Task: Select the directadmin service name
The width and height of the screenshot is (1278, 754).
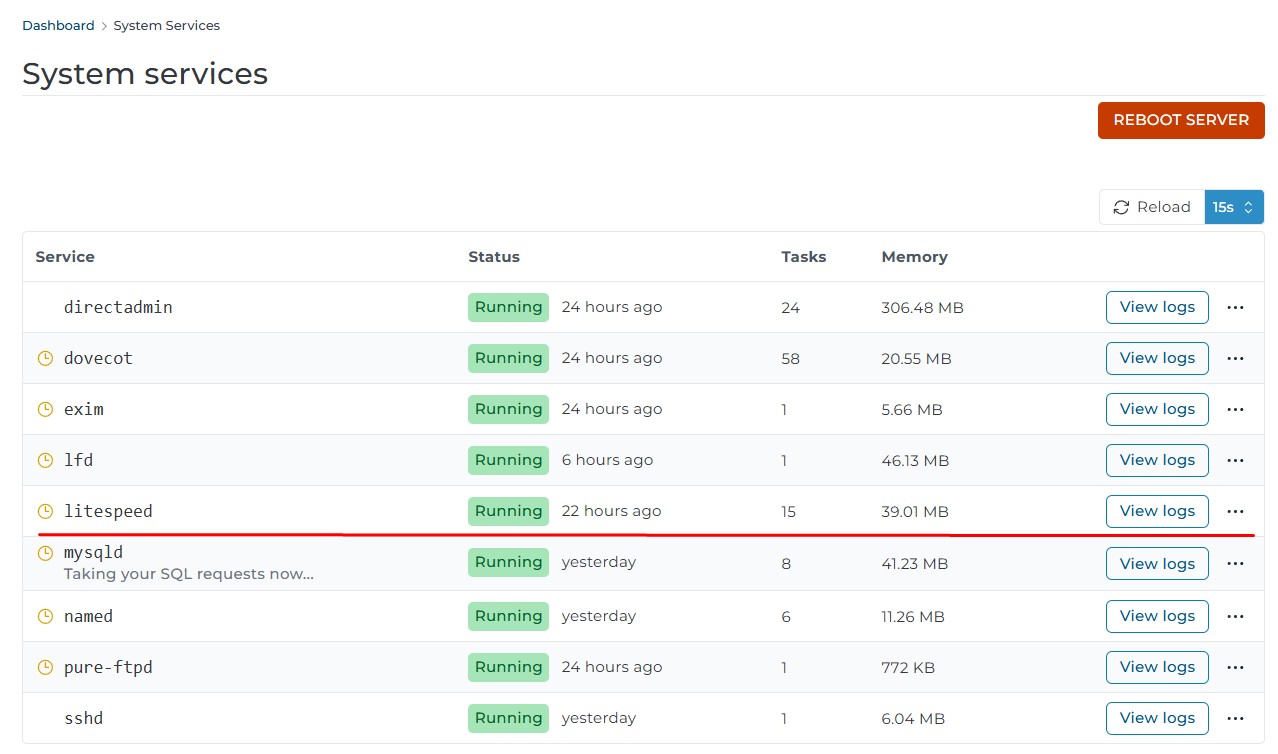Action: pos(118,307)
